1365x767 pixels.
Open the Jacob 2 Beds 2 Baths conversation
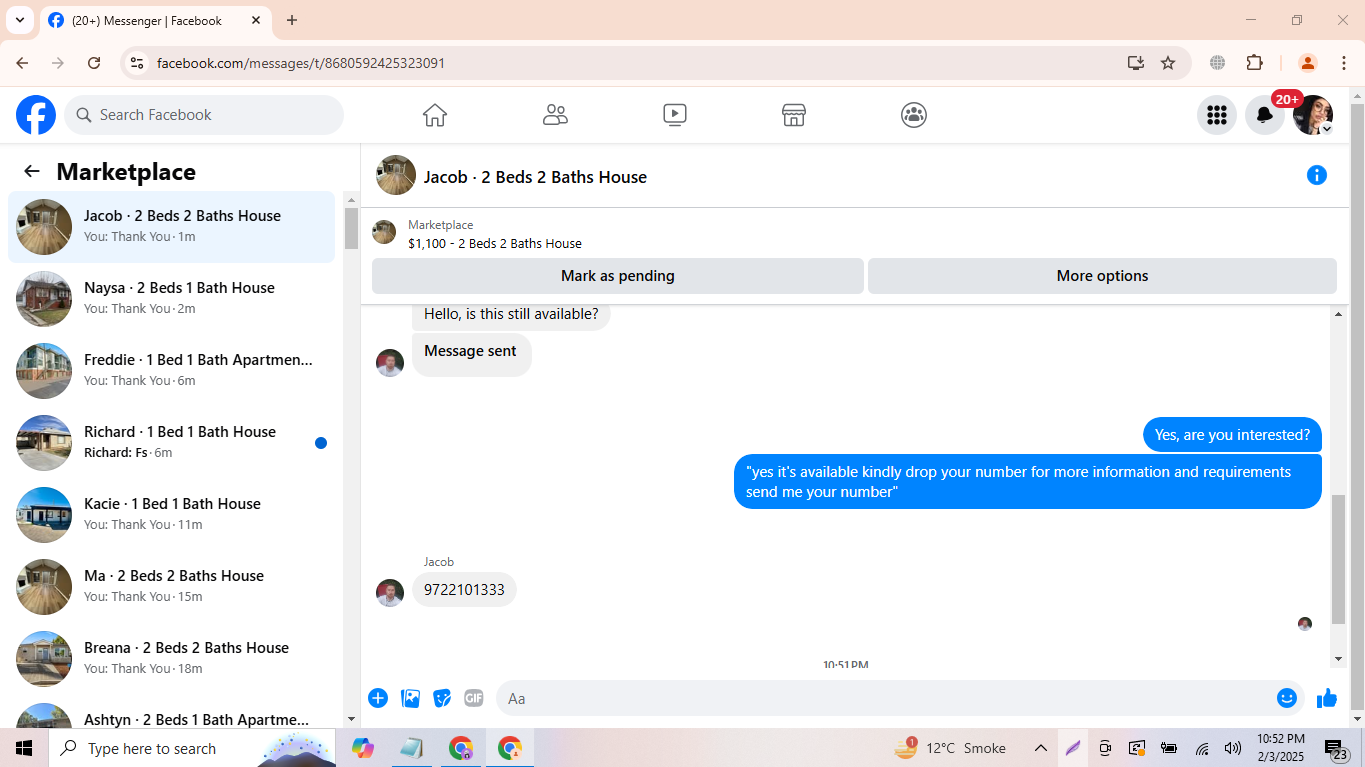171,227
